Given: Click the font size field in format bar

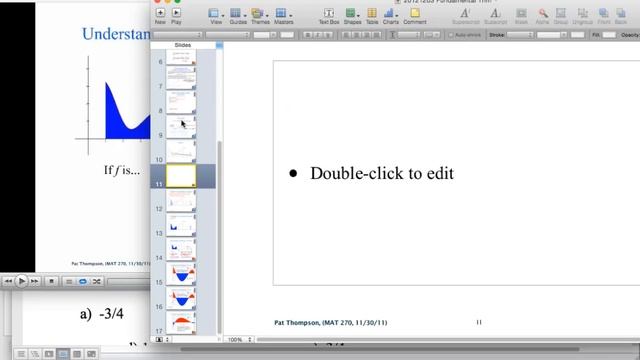Looking at the screenshot, I should click(264, 35).
